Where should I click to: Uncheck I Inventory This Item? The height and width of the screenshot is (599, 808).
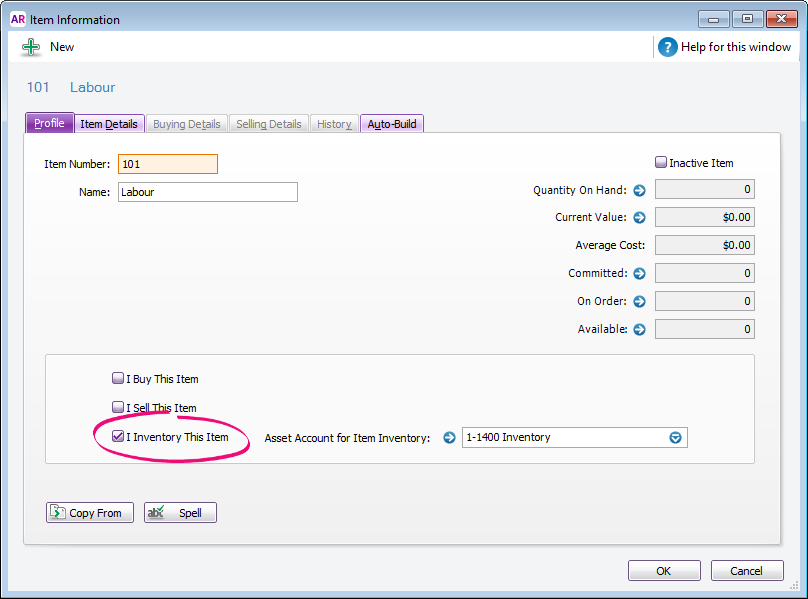coord(118,437)
